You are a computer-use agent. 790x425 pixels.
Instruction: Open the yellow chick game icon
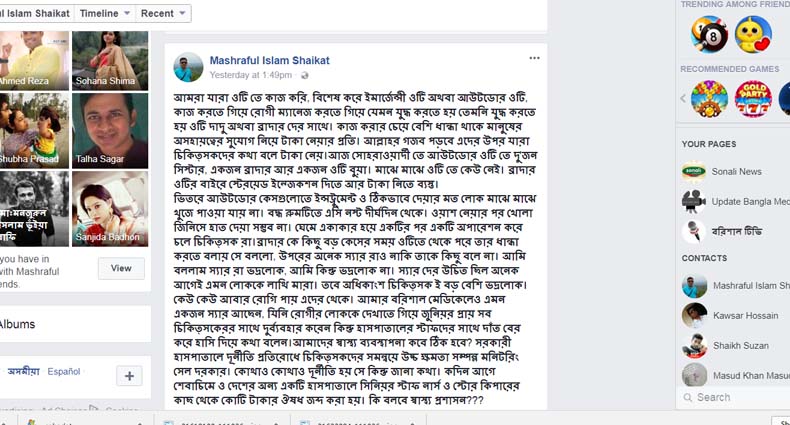click(752, 34)
